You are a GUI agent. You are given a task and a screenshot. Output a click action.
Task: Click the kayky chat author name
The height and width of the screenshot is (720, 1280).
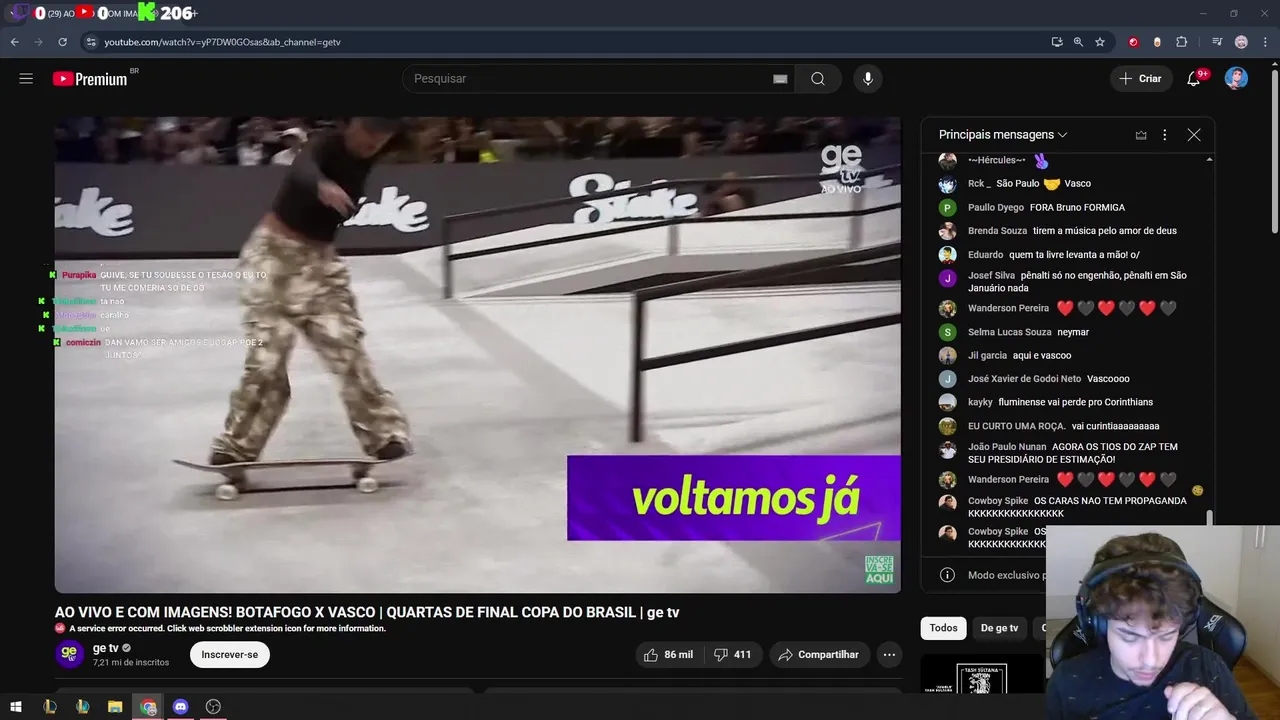[x=980, y=402]
